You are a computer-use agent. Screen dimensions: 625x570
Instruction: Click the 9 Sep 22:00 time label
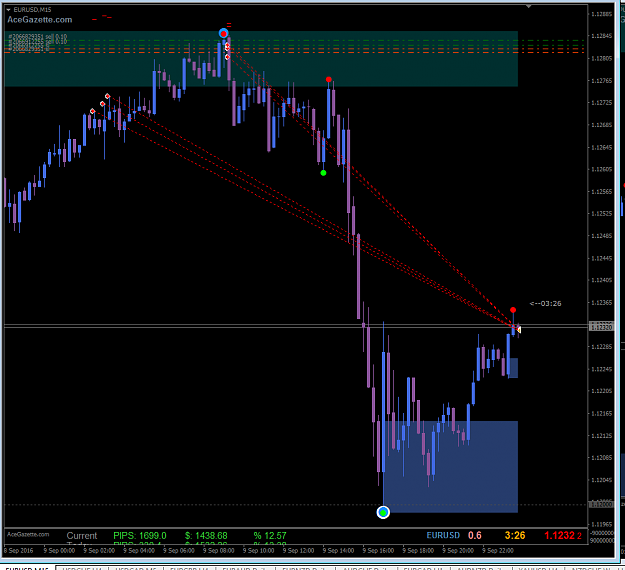498,550
